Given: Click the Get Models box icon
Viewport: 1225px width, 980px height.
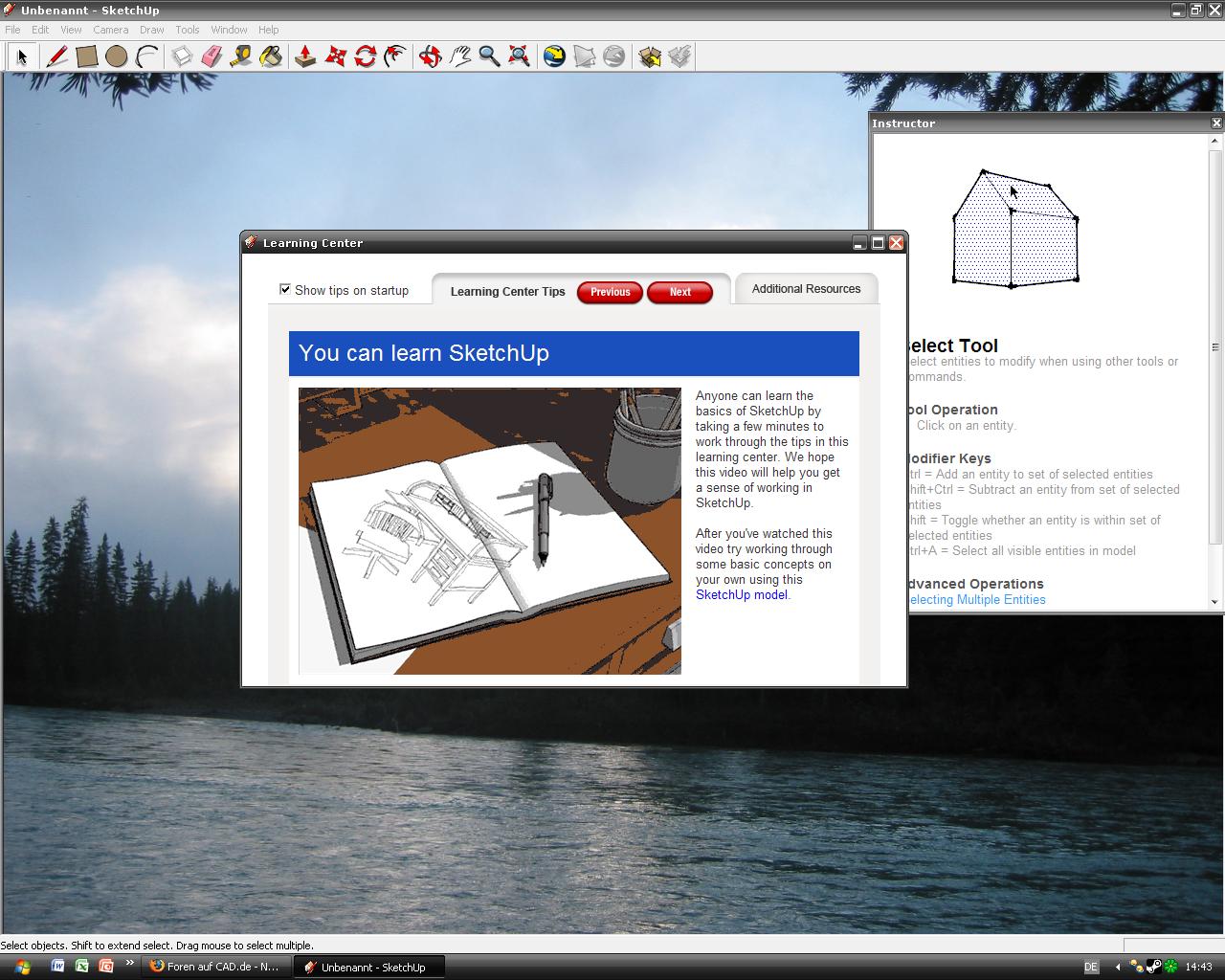Looking at the screenshot, I should 650,57.
